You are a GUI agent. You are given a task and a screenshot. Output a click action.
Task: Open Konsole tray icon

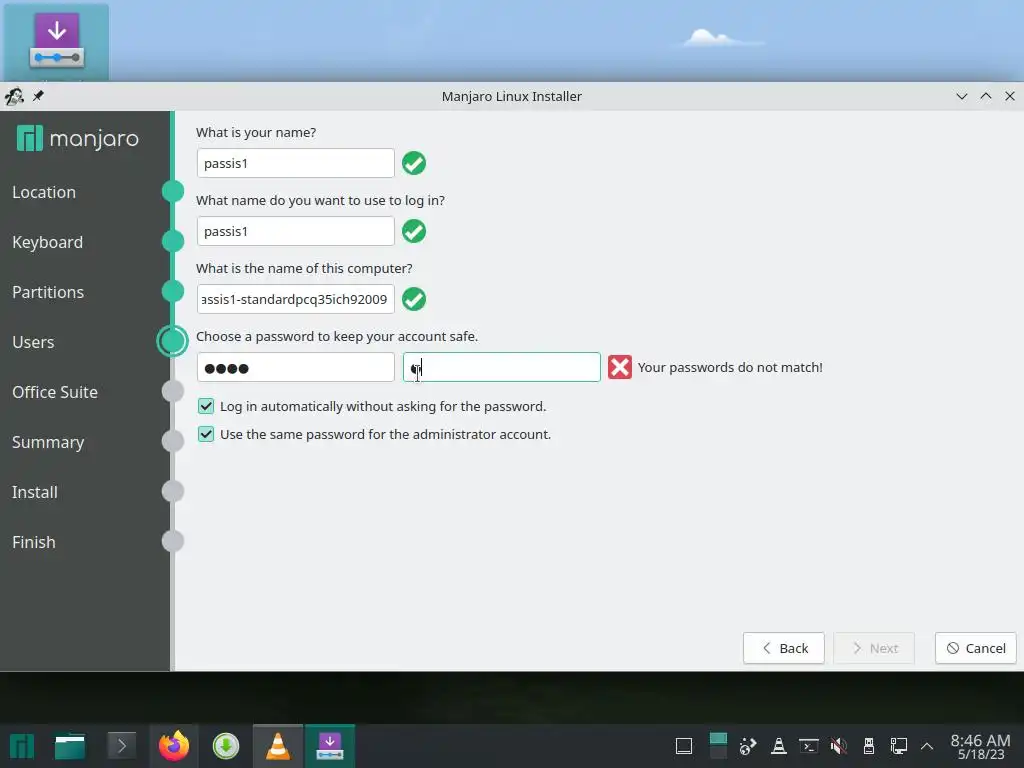808,746
